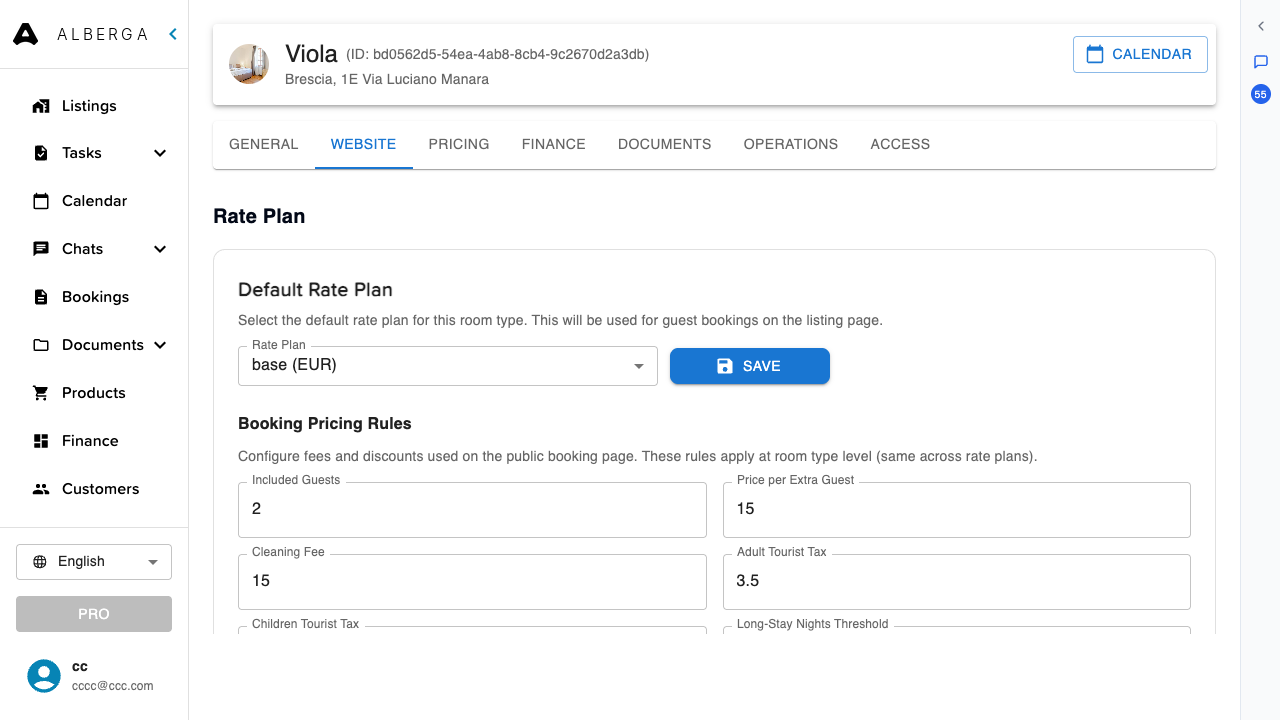Open the Documents tab
This screenshot has height=720, width=1280.
tap(665, 144)
